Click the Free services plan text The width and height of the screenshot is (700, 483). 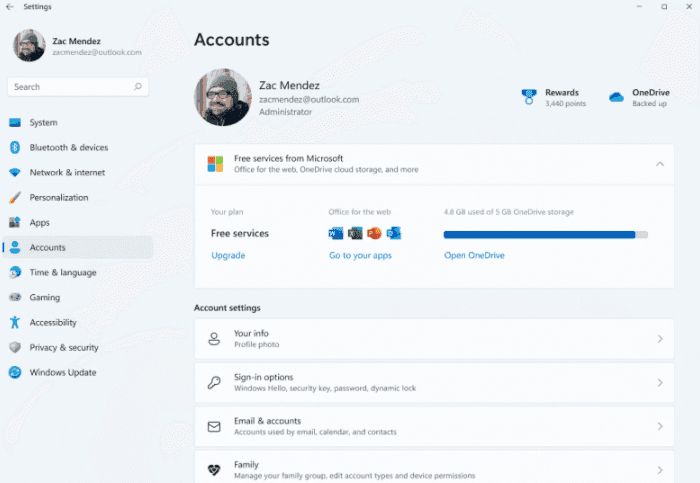(240, 233)
